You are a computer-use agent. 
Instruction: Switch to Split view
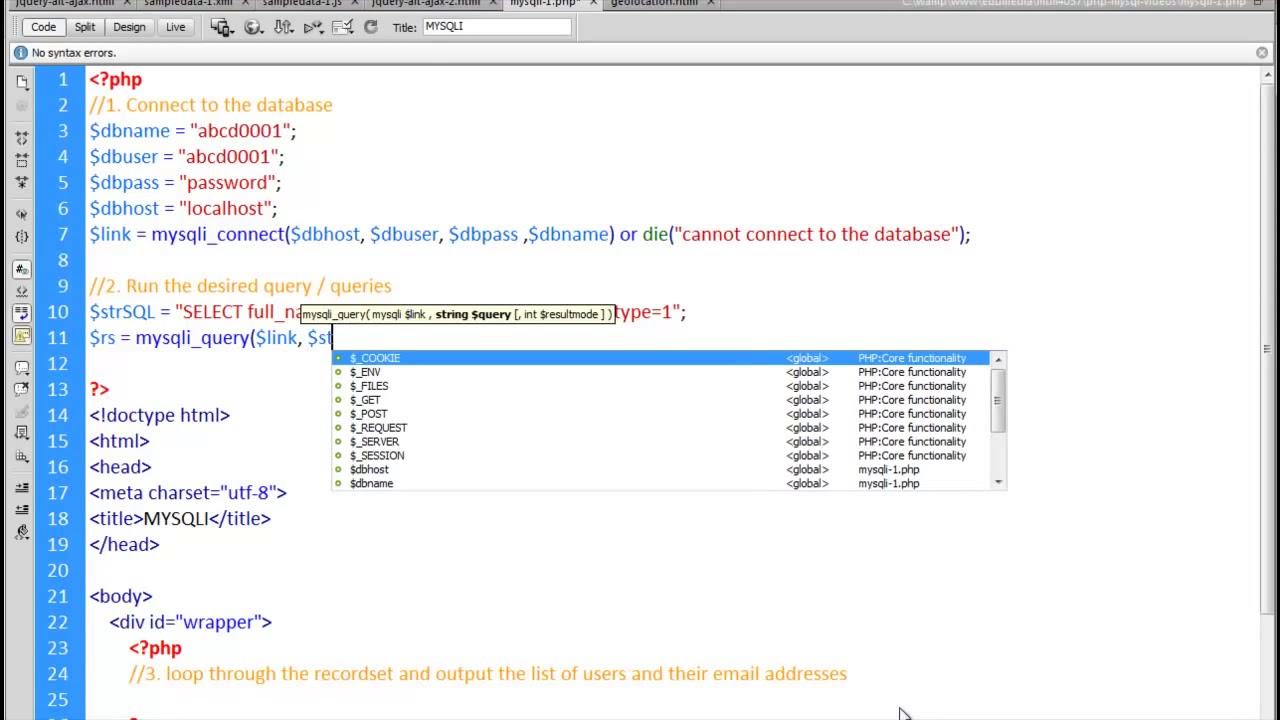pyautogui.click(x=85, y=27)
